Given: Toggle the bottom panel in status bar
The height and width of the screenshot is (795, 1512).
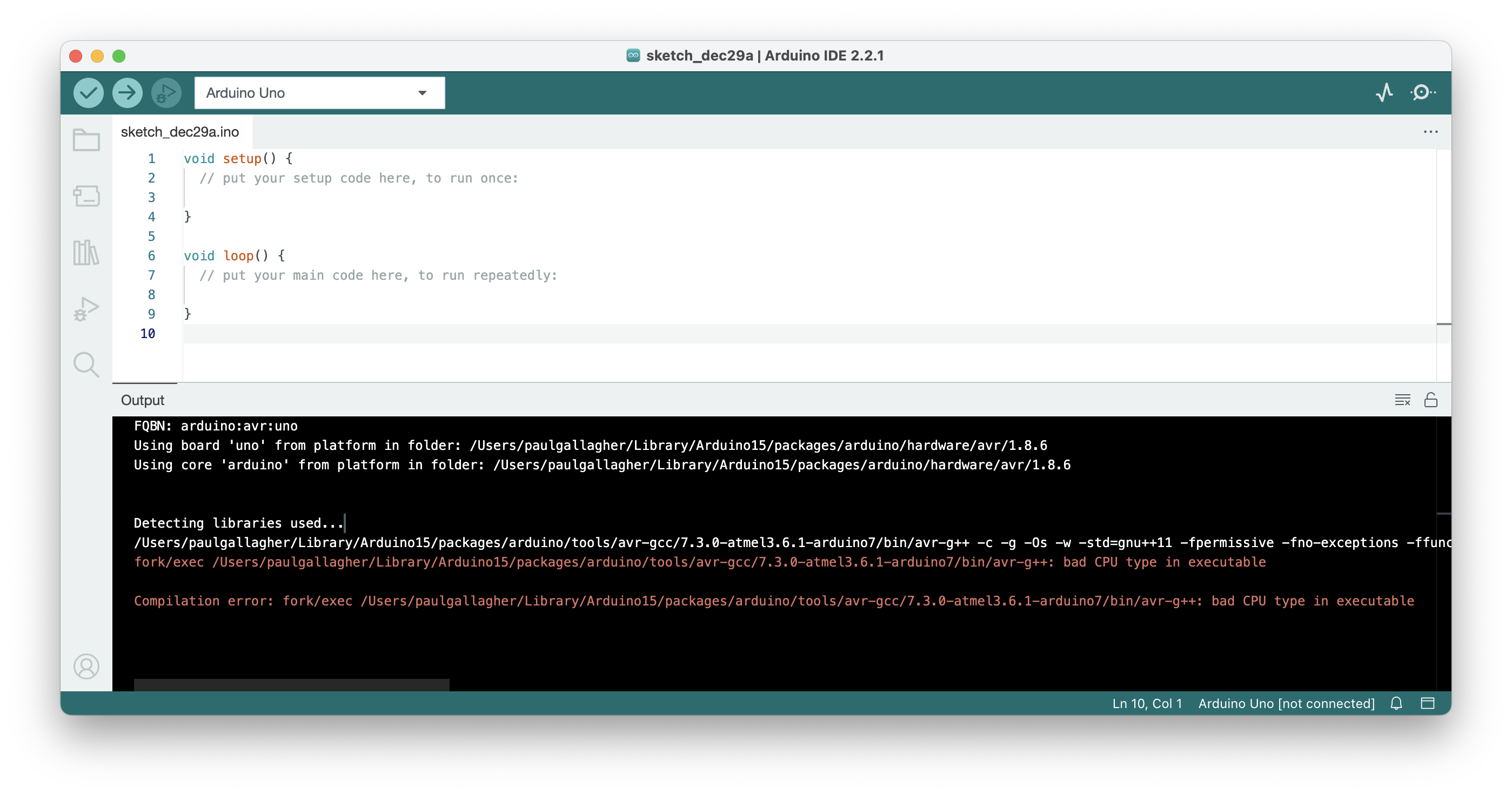Looking at the screenshot, I should [x=1427, y=703].
